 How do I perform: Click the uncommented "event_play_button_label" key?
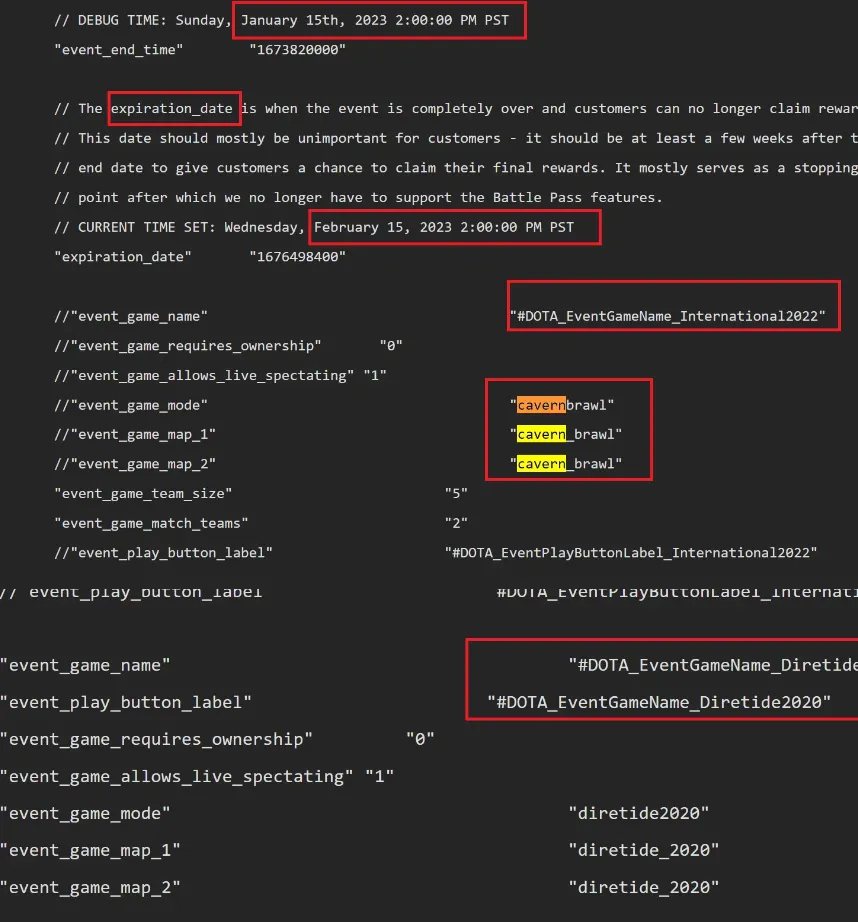pos(126,703)
